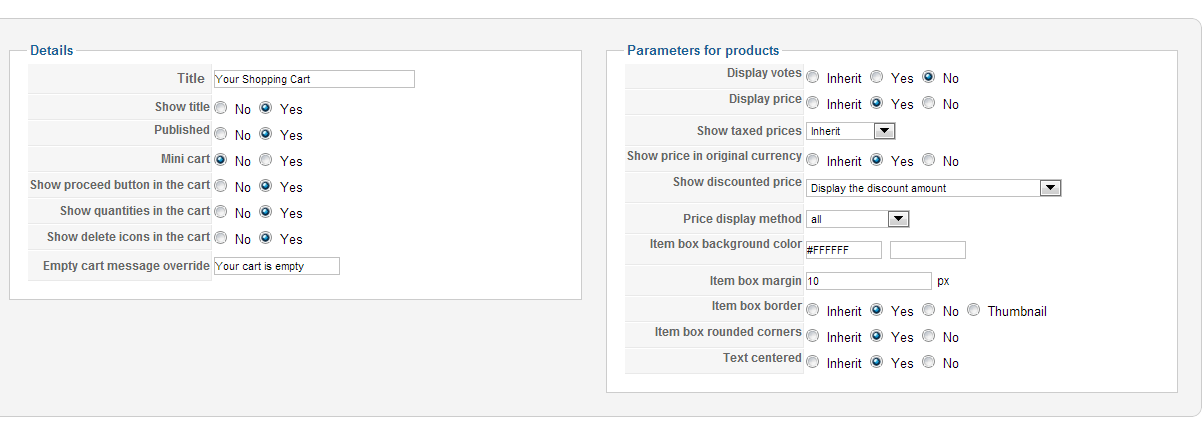Set Item box rounded corners to No

[x=929, y=336]
